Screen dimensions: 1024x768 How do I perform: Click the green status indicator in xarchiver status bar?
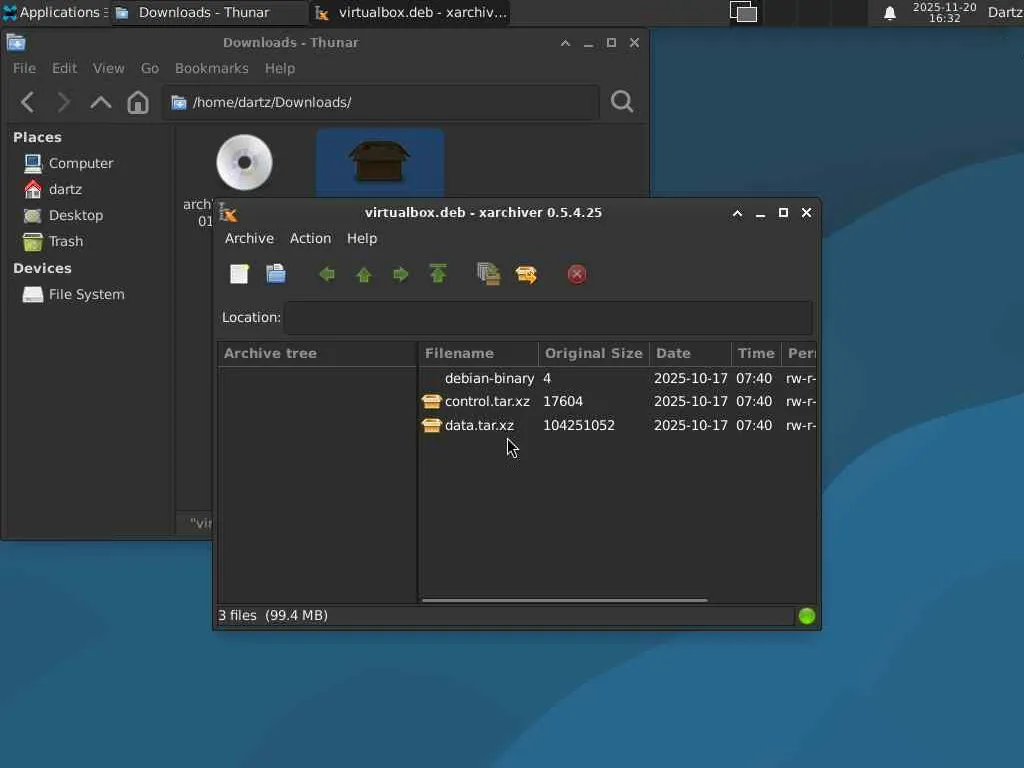tap(807, 616)
